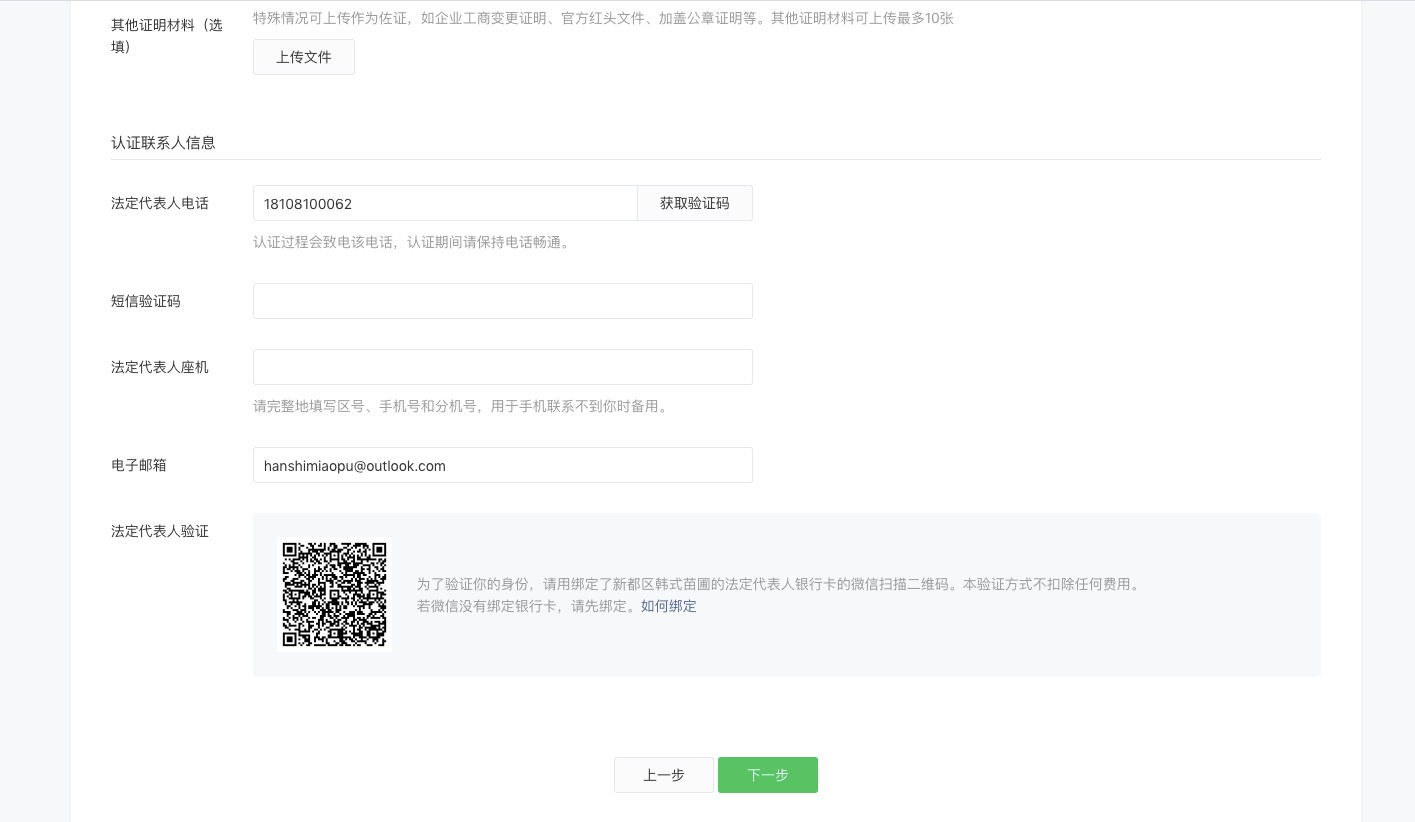Focus the 法定代表人电话 phone number field
Image resolution: width=1415 pixels, height=822 pixels.
(x=445, y=203)
